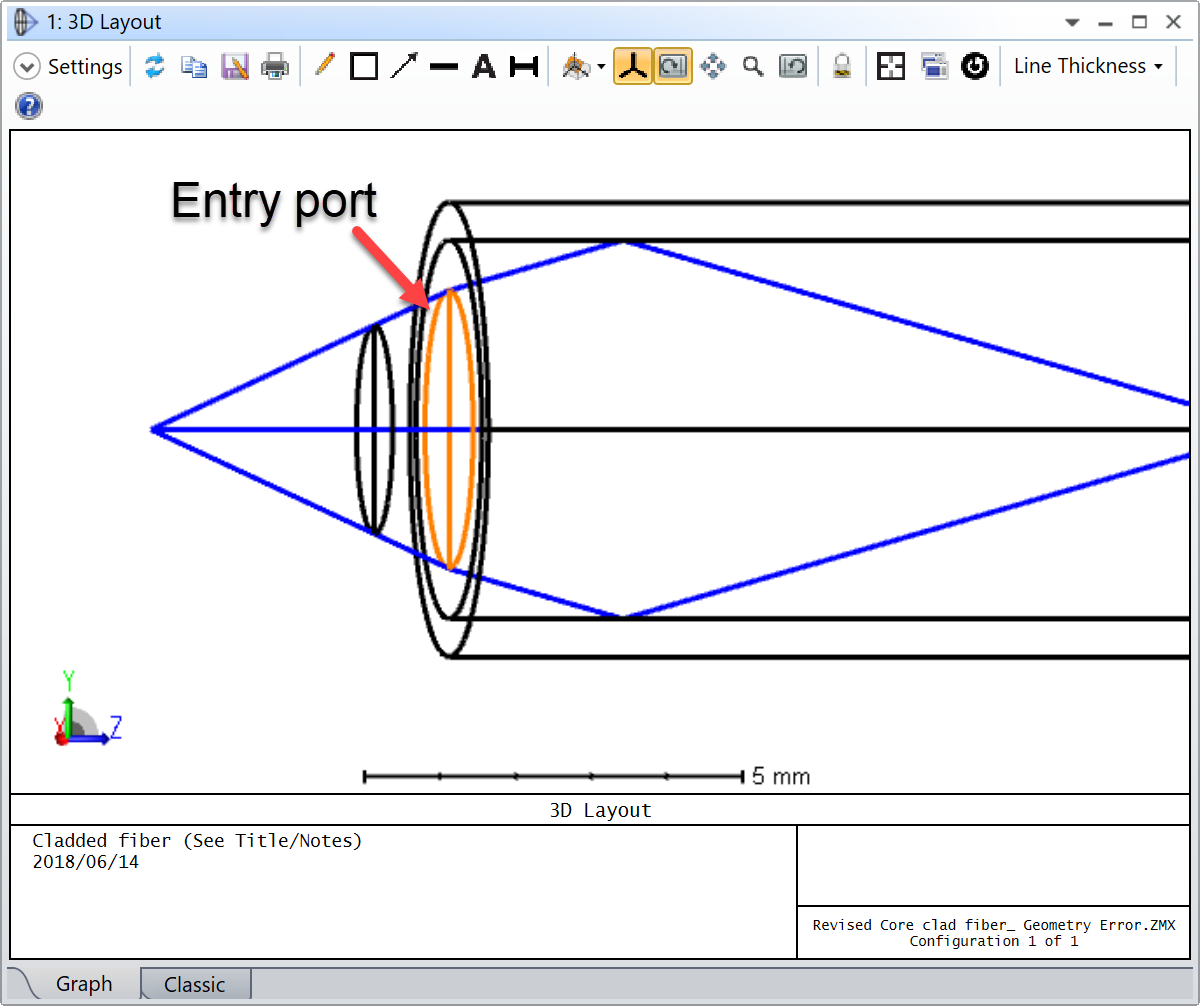Minimize the 3D Layout window
This screenshot has width=1200, height=1006.
(1105, 22)
